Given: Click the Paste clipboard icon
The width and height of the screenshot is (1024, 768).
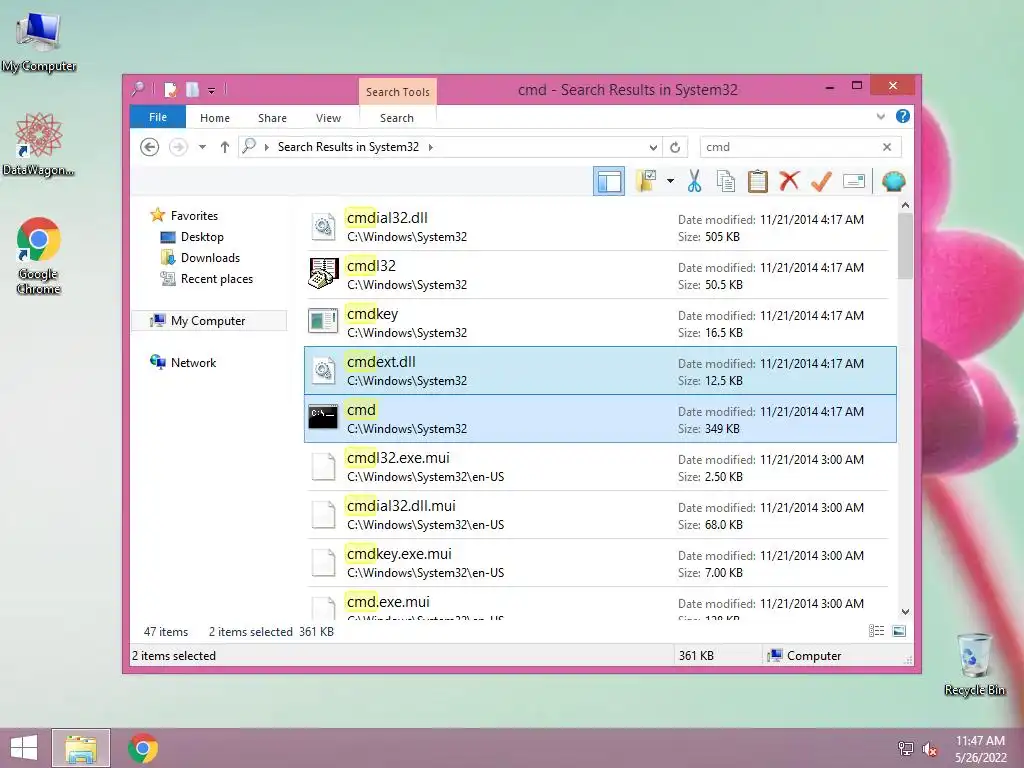Looking at the screenshot, I should (x=758, y=181).
